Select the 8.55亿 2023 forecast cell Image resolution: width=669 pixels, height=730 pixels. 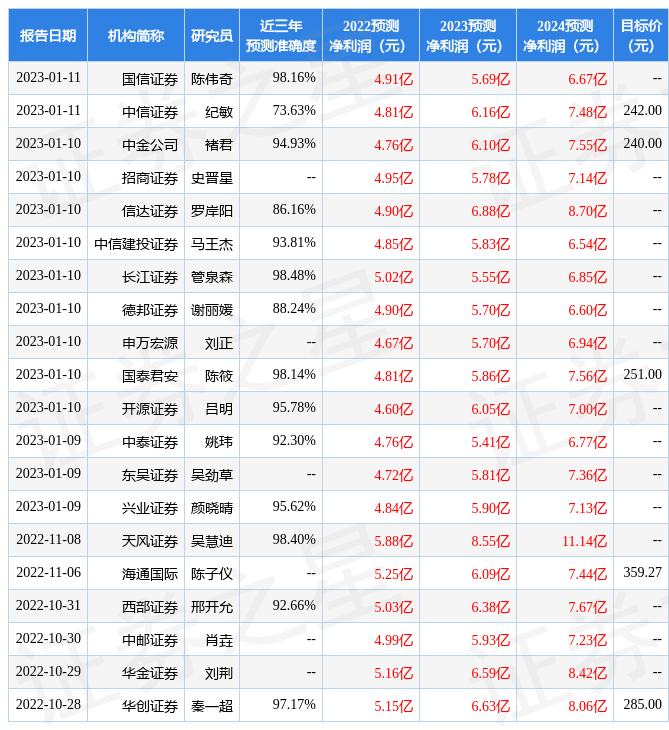tap(490, 541)
